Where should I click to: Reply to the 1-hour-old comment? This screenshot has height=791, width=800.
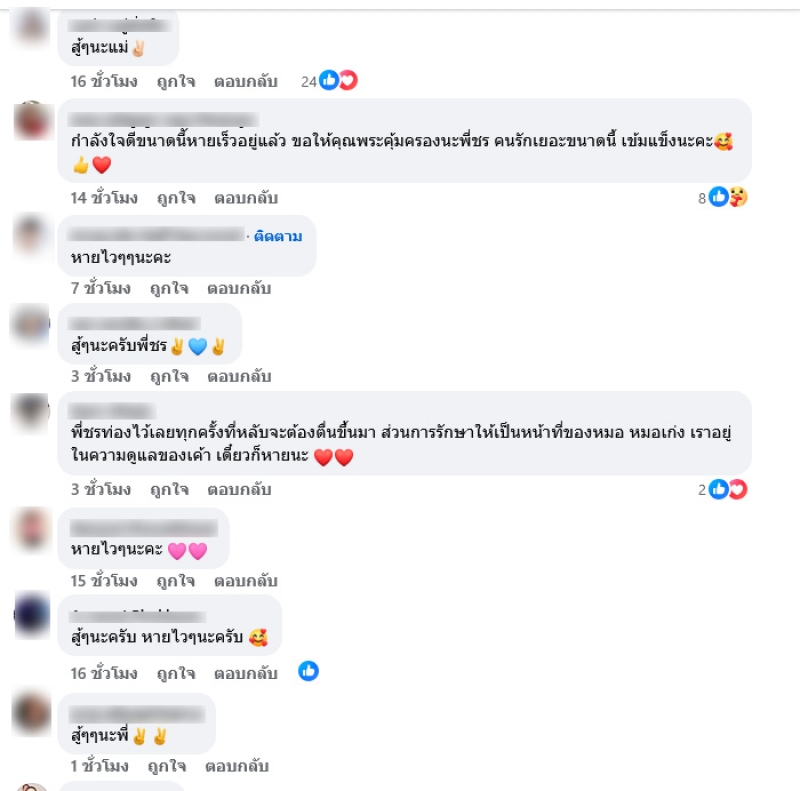(x=237, y=765)
